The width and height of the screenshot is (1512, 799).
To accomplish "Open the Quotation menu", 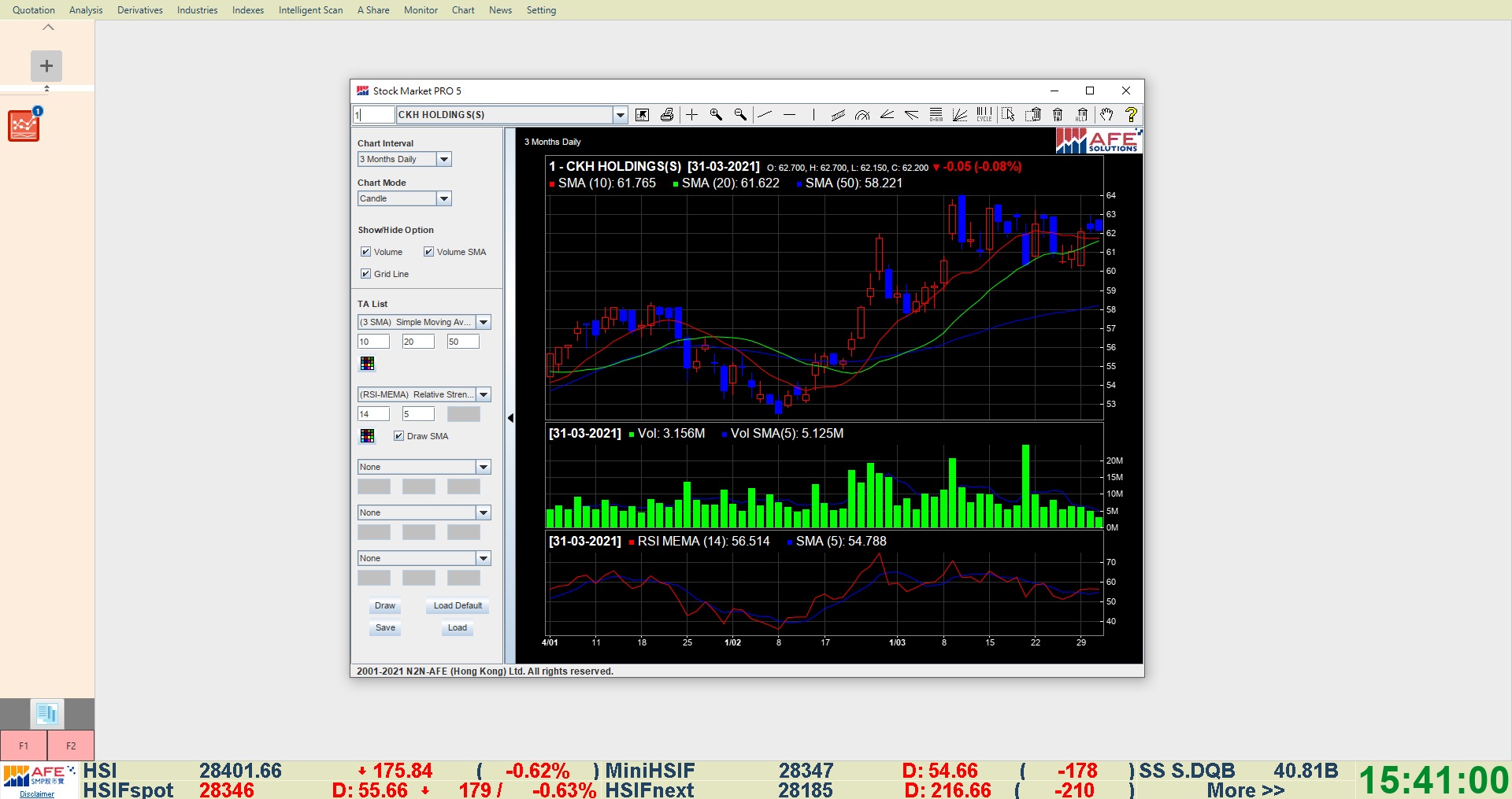I will pyautogui.click(x=34, y=10).
